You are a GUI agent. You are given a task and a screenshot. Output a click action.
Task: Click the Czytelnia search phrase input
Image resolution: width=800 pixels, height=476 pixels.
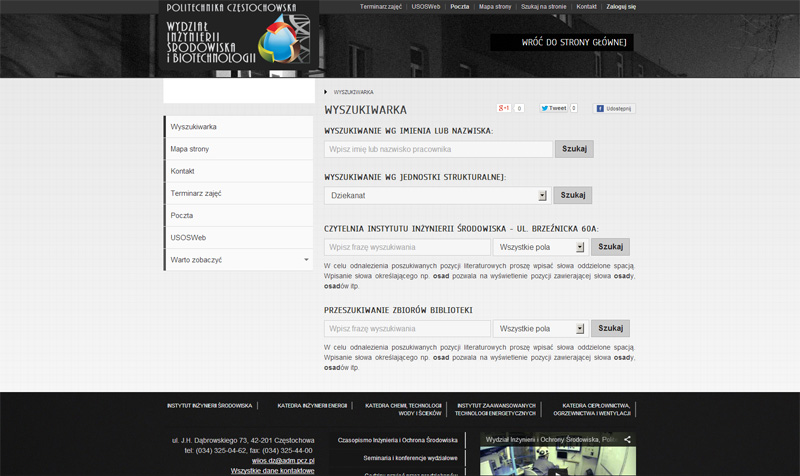407,247
